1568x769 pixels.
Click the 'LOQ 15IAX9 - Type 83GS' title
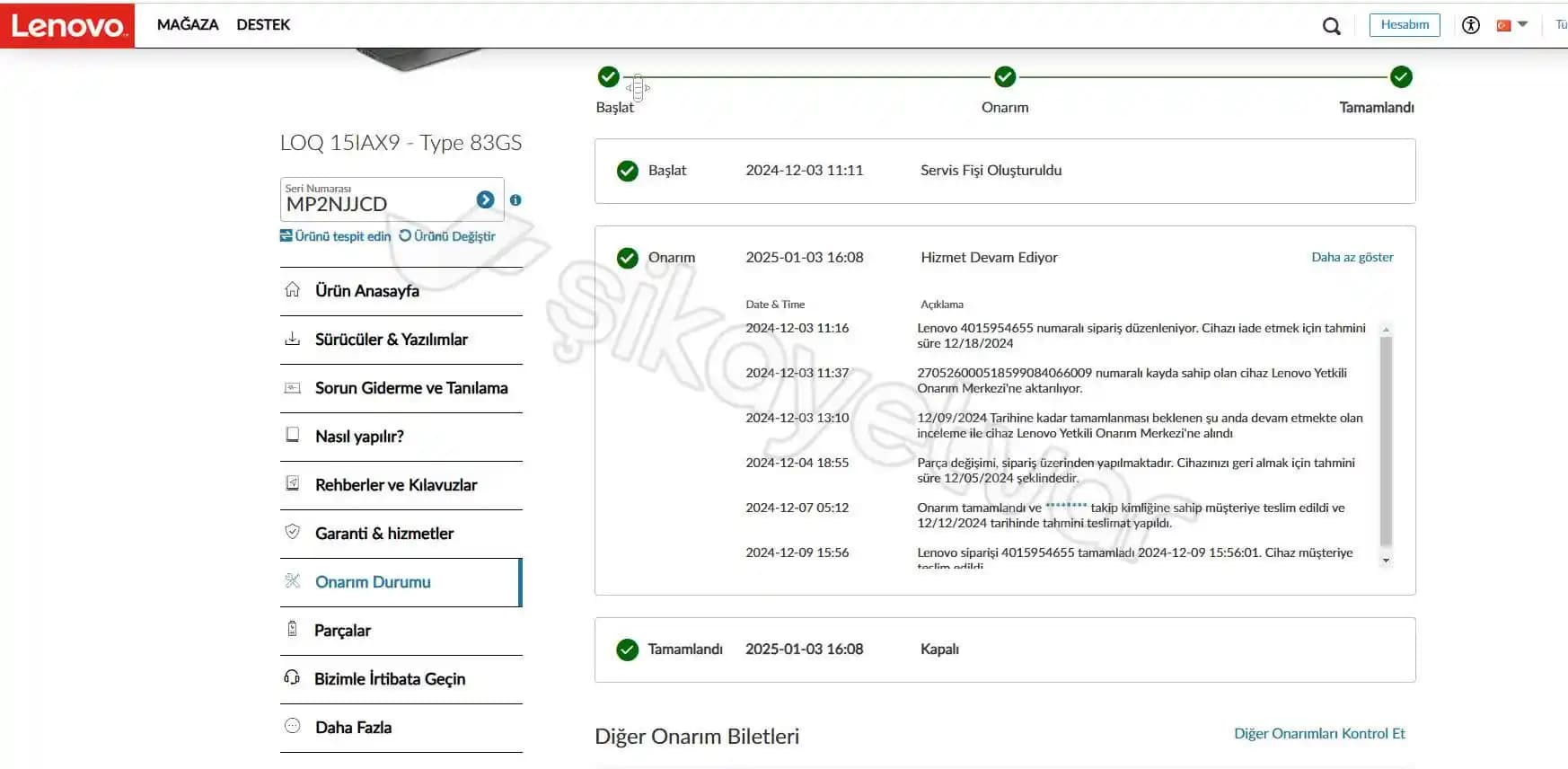tap(401, 143)
